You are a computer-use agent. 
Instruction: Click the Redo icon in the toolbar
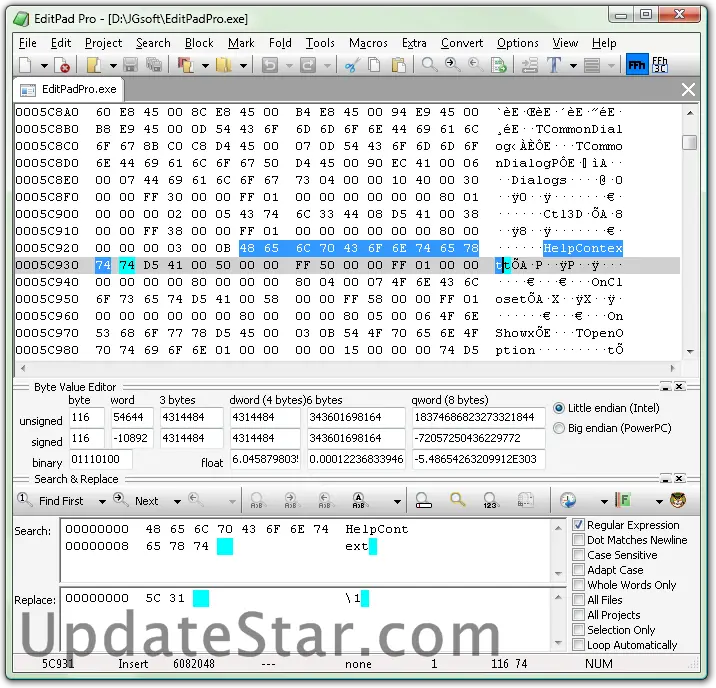(x=308, y=65)
